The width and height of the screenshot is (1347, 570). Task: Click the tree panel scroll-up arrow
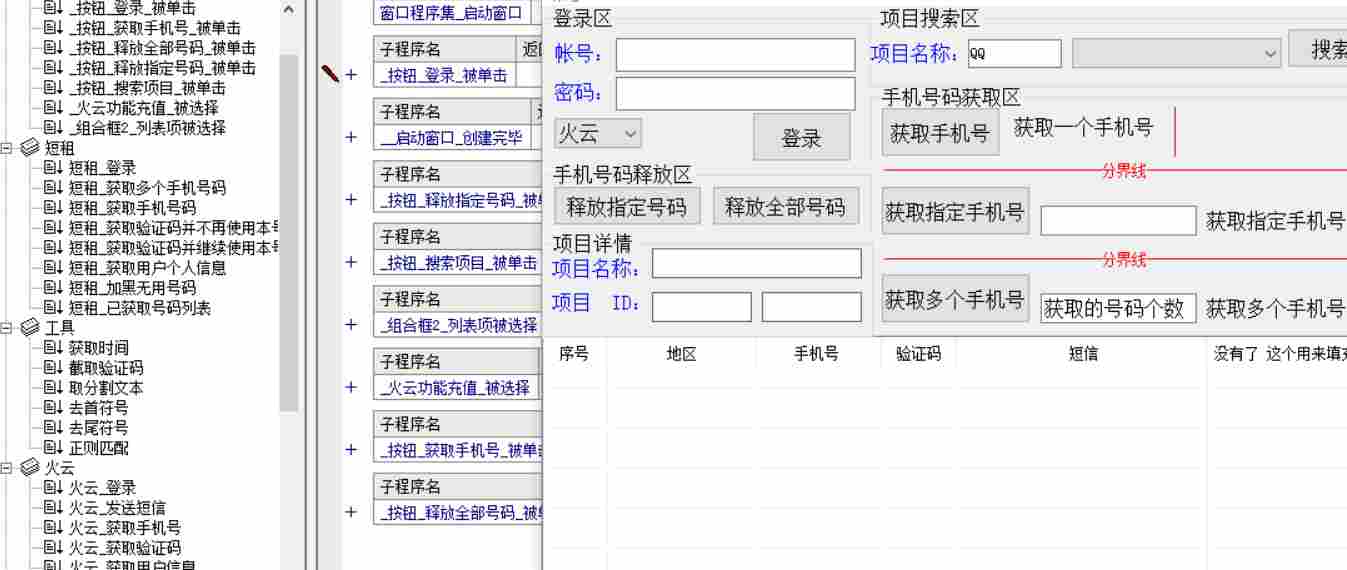(289, 9)
